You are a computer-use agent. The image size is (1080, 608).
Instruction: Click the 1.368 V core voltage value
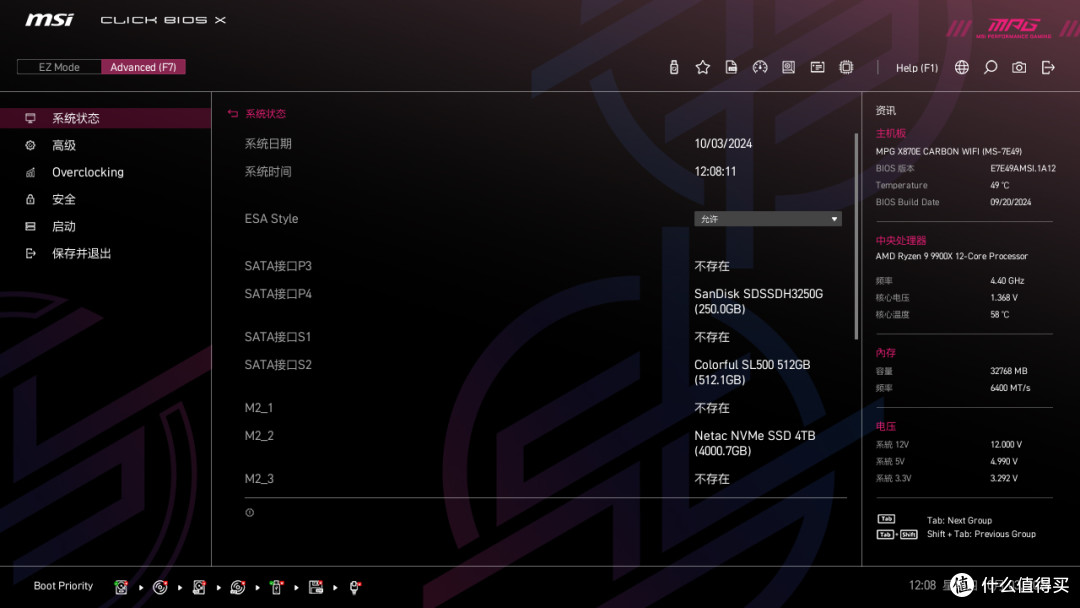click(x=1004, y=297)
